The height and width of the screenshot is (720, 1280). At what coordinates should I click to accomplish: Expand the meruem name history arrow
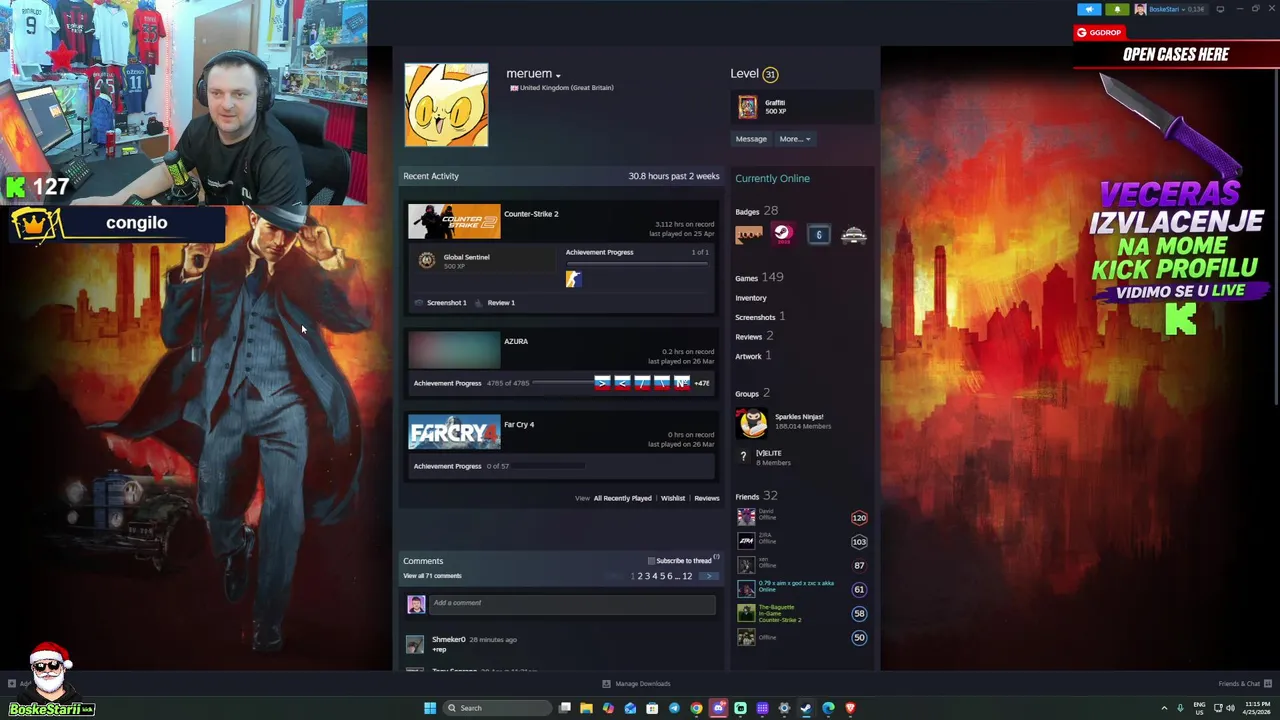(558, 75)
